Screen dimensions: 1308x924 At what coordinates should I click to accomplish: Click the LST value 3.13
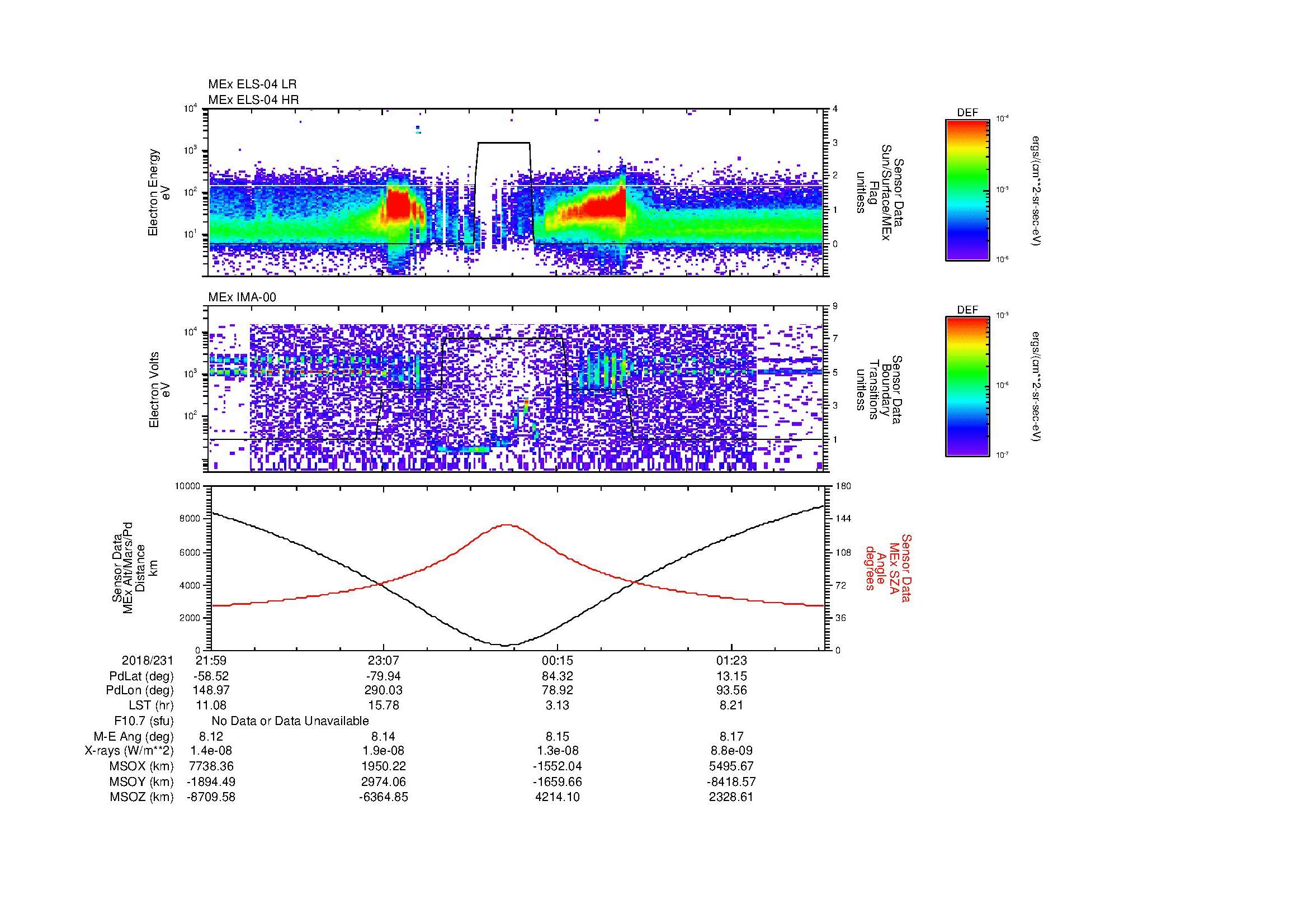[x=557, y=705]
